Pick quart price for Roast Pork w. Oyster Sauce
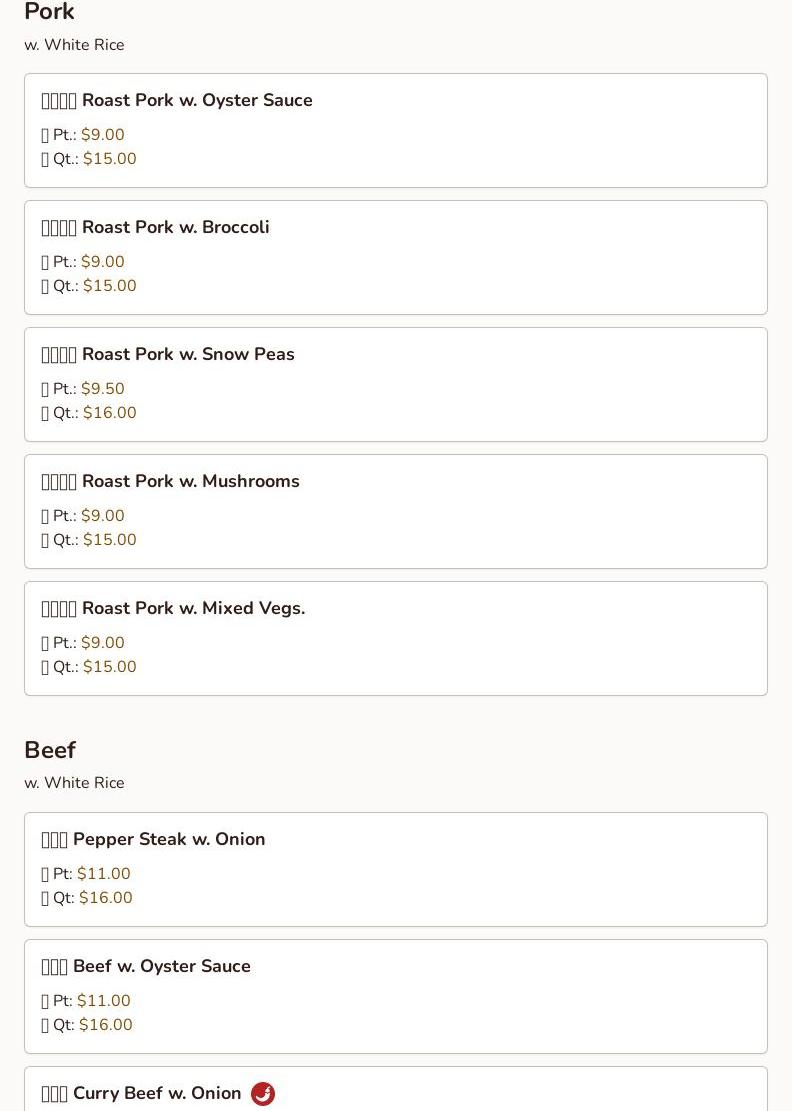This screenshot has width=792, height=1111. 110,159
